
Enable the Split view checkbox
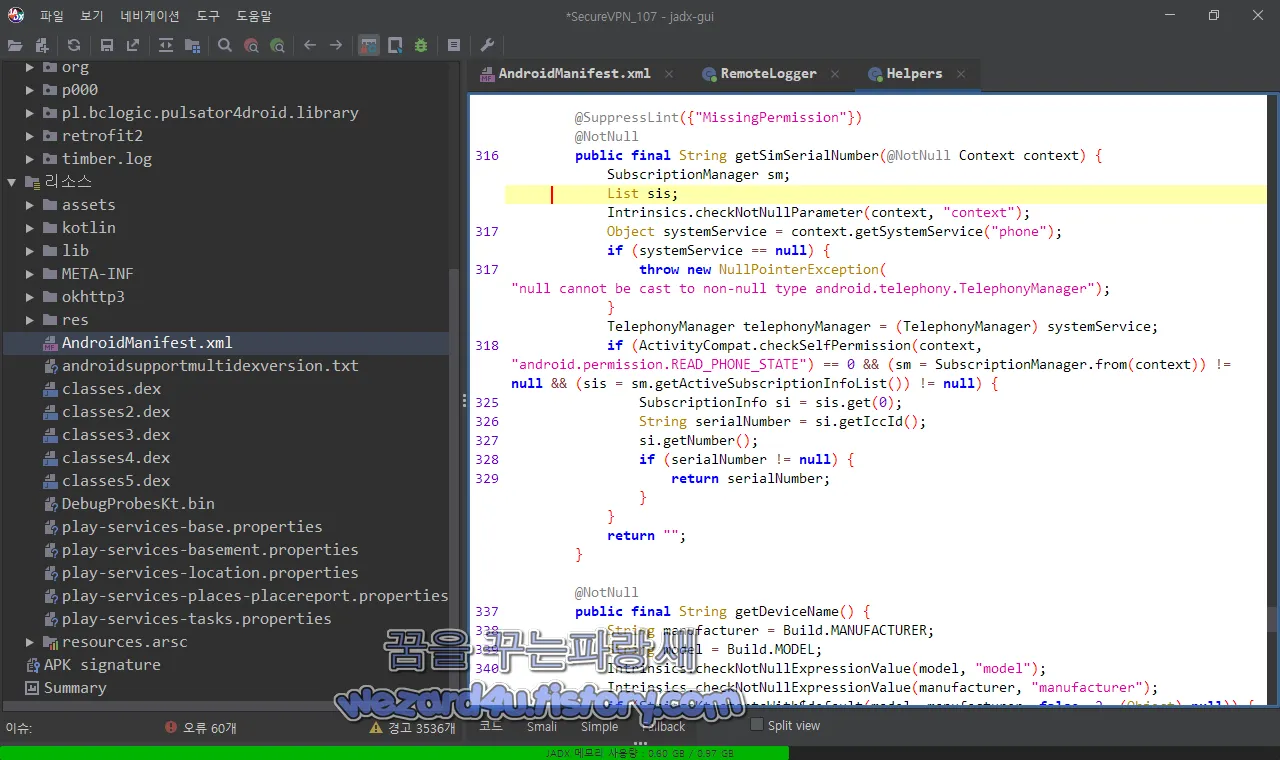coord(757,725)
